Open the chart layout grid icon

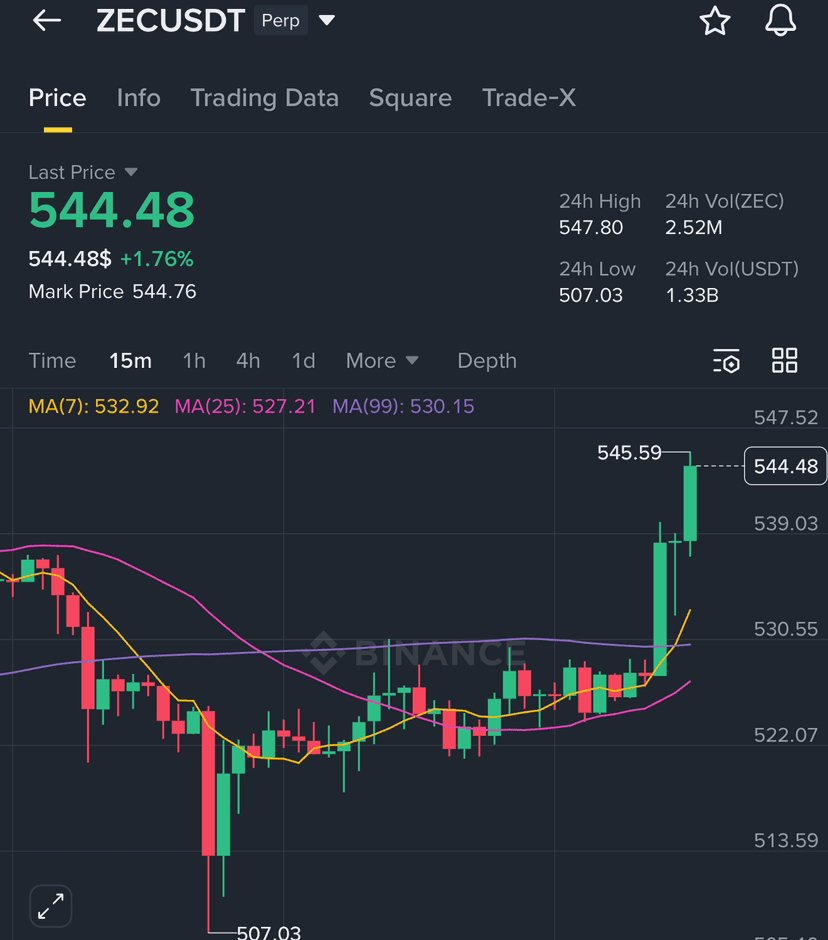(784, 361)
